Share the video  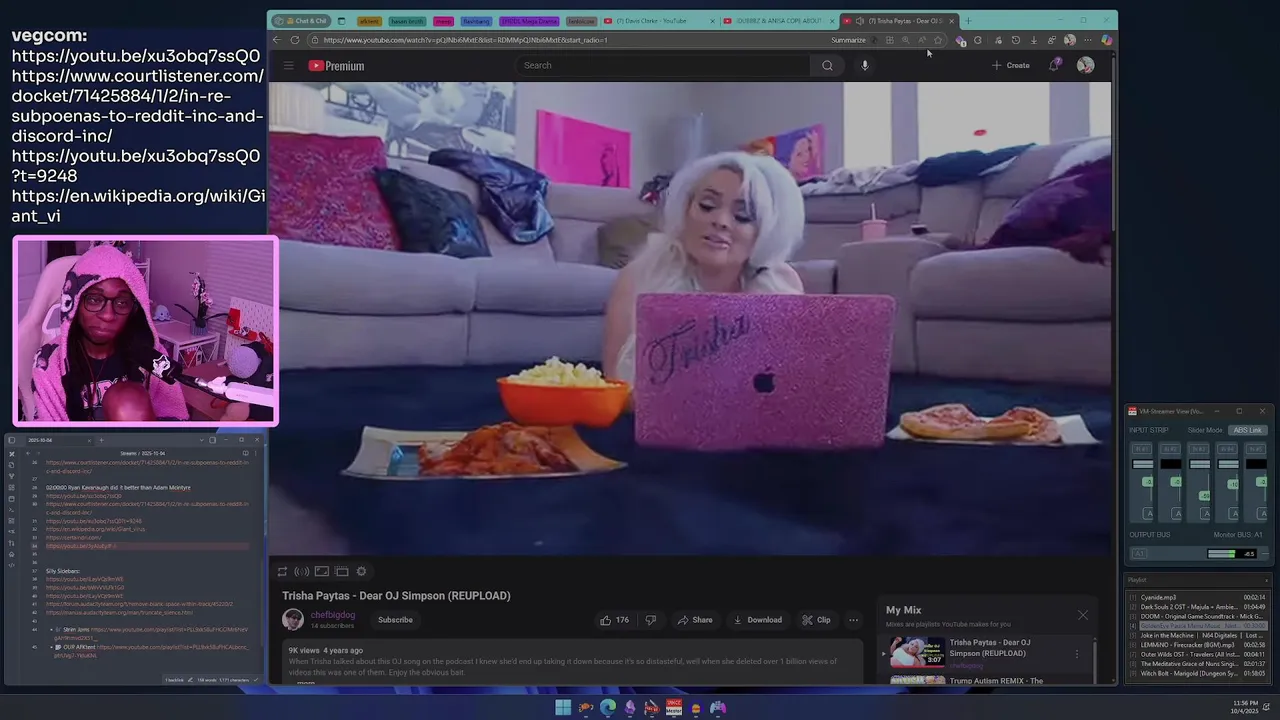click(x=695, y=620)
